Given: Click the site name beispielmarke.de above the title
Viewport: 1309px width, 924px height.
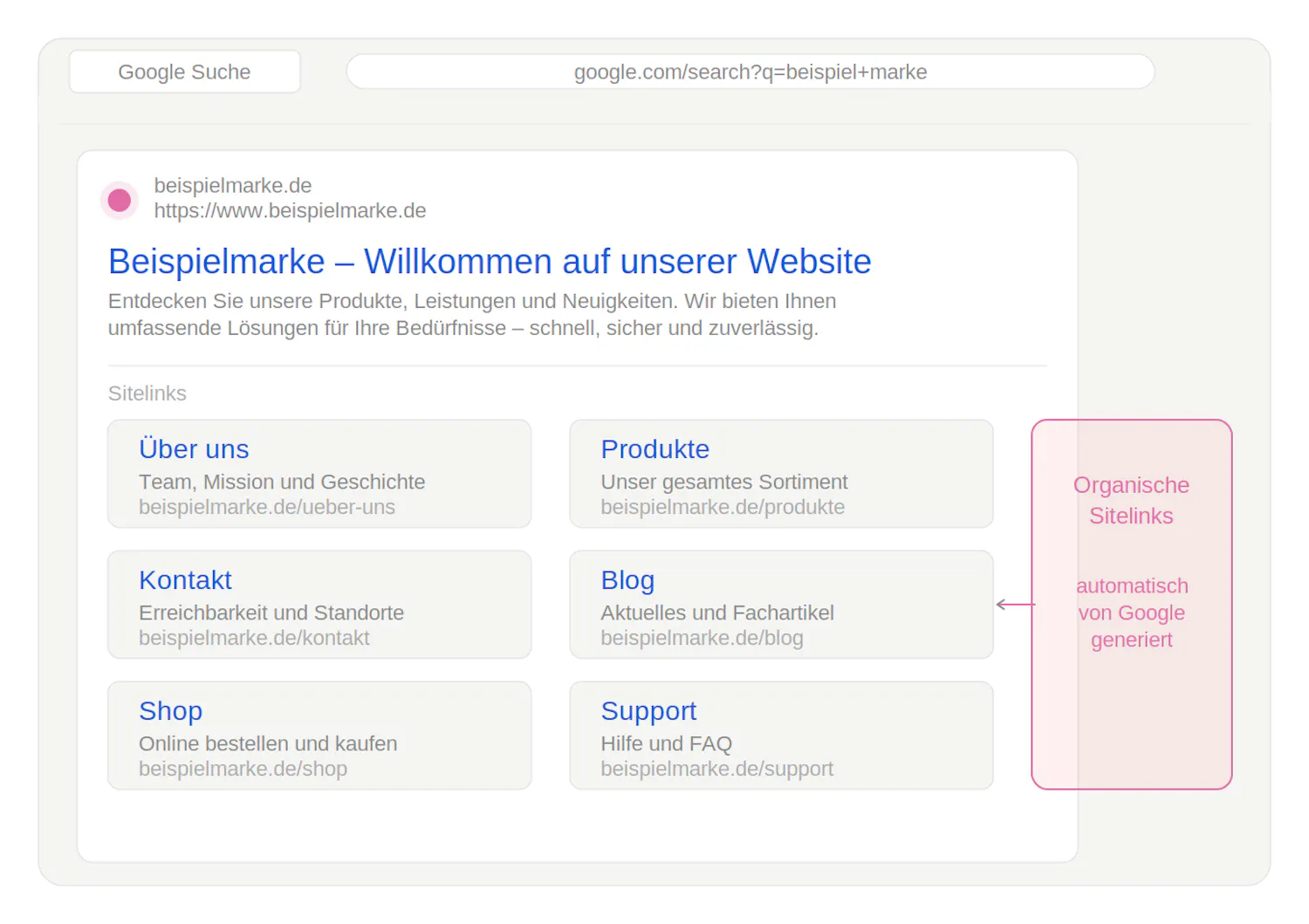Looking at the screenshot, I should 233,185.
